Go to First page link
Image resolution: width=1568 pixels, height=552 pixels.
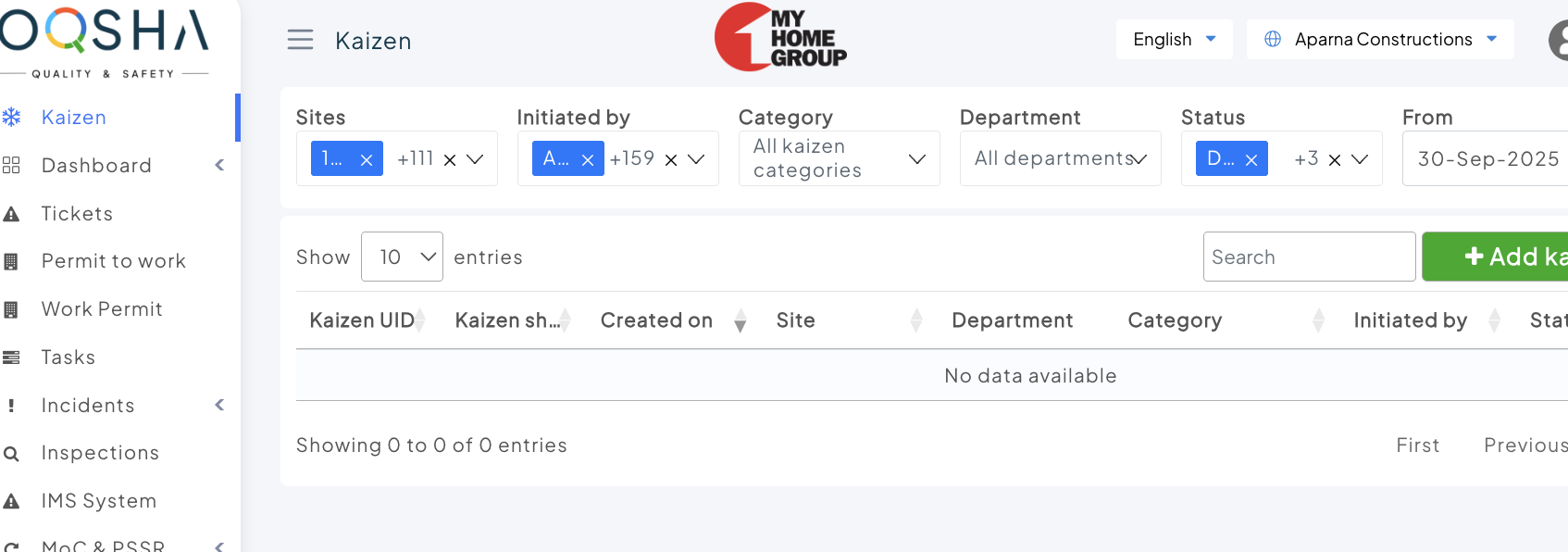pyautogui.click(x=1417, y=445)
